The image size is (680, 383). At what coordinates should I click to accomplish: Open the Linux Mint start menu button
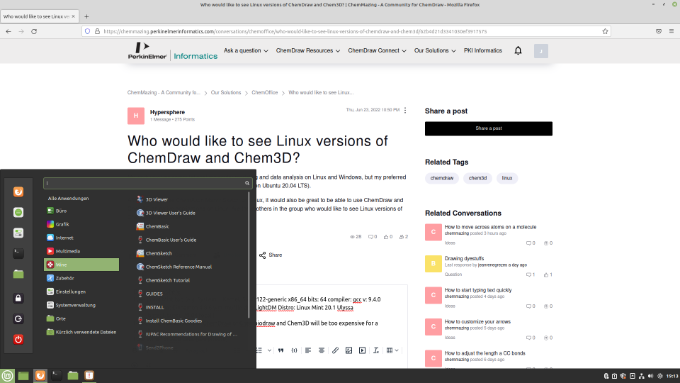(7, 376)
